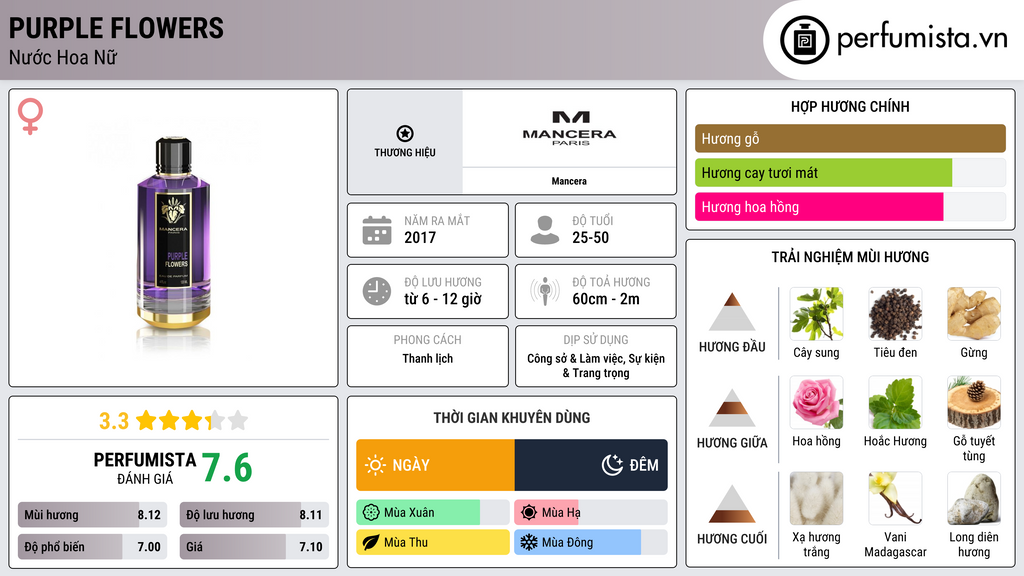
Task: Click the Mancera Paris brand logo
Action: [569, 128]
